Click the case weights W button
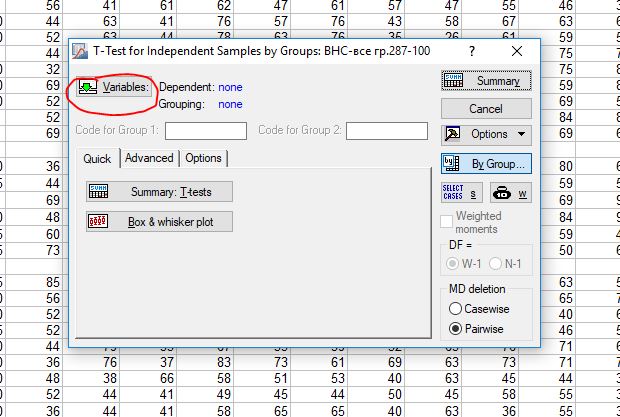The image size is (620, 417). pyautogui.click(x=511, y=193)
